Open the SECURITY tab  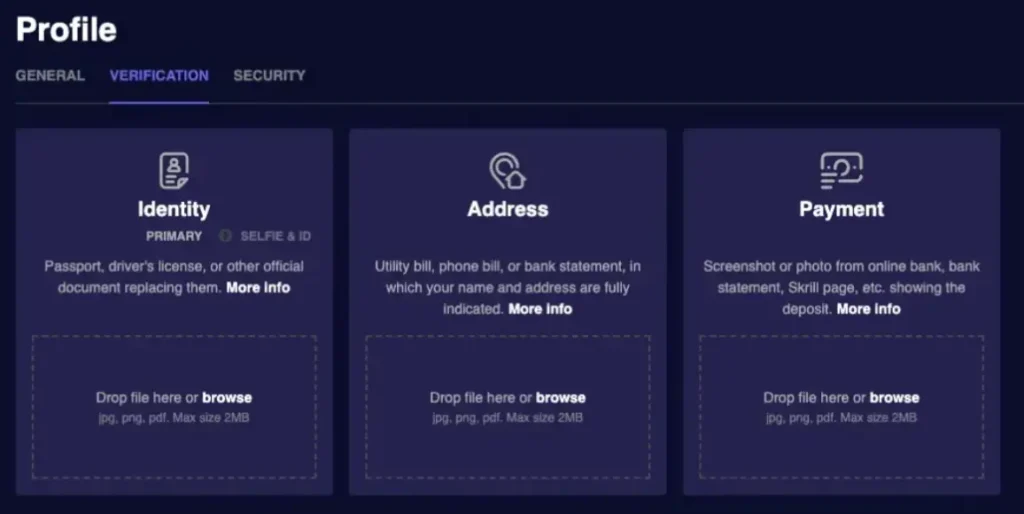[269, 76]
